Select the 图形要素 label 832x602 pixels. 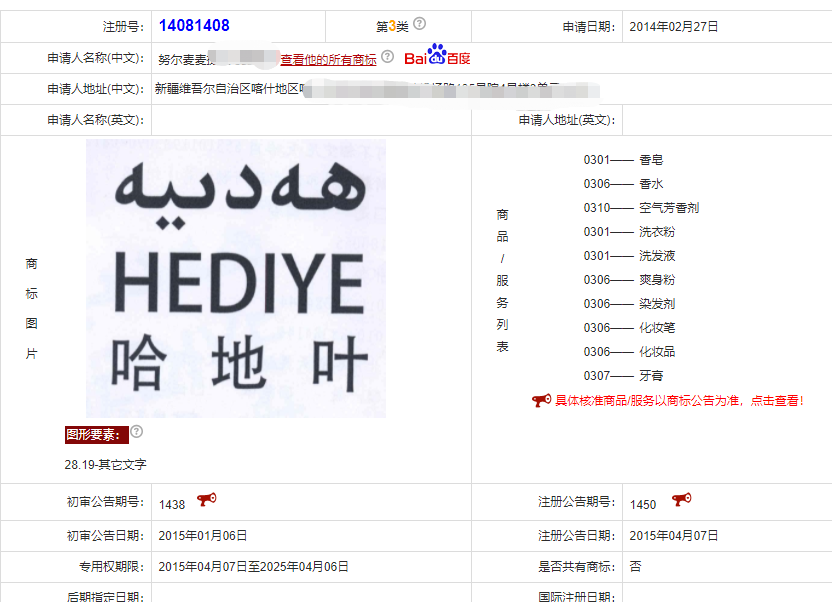(x=95, y=434)
